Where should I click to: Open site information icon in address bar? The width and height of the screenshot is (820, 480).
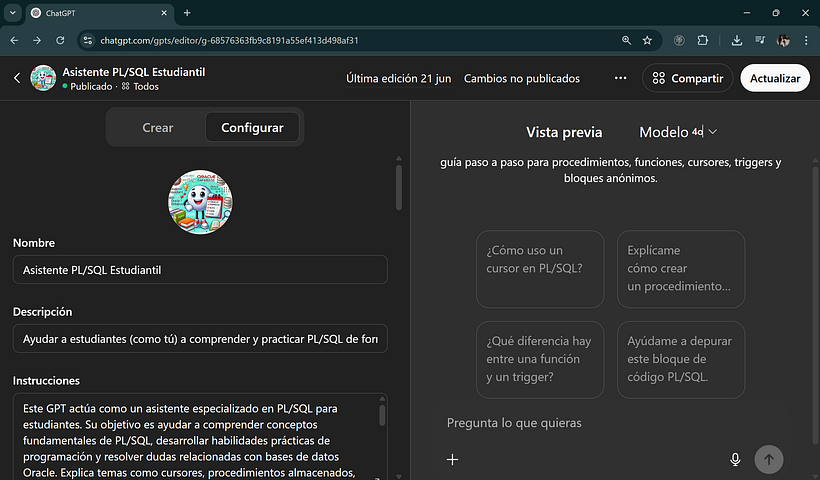click(87, 40)
